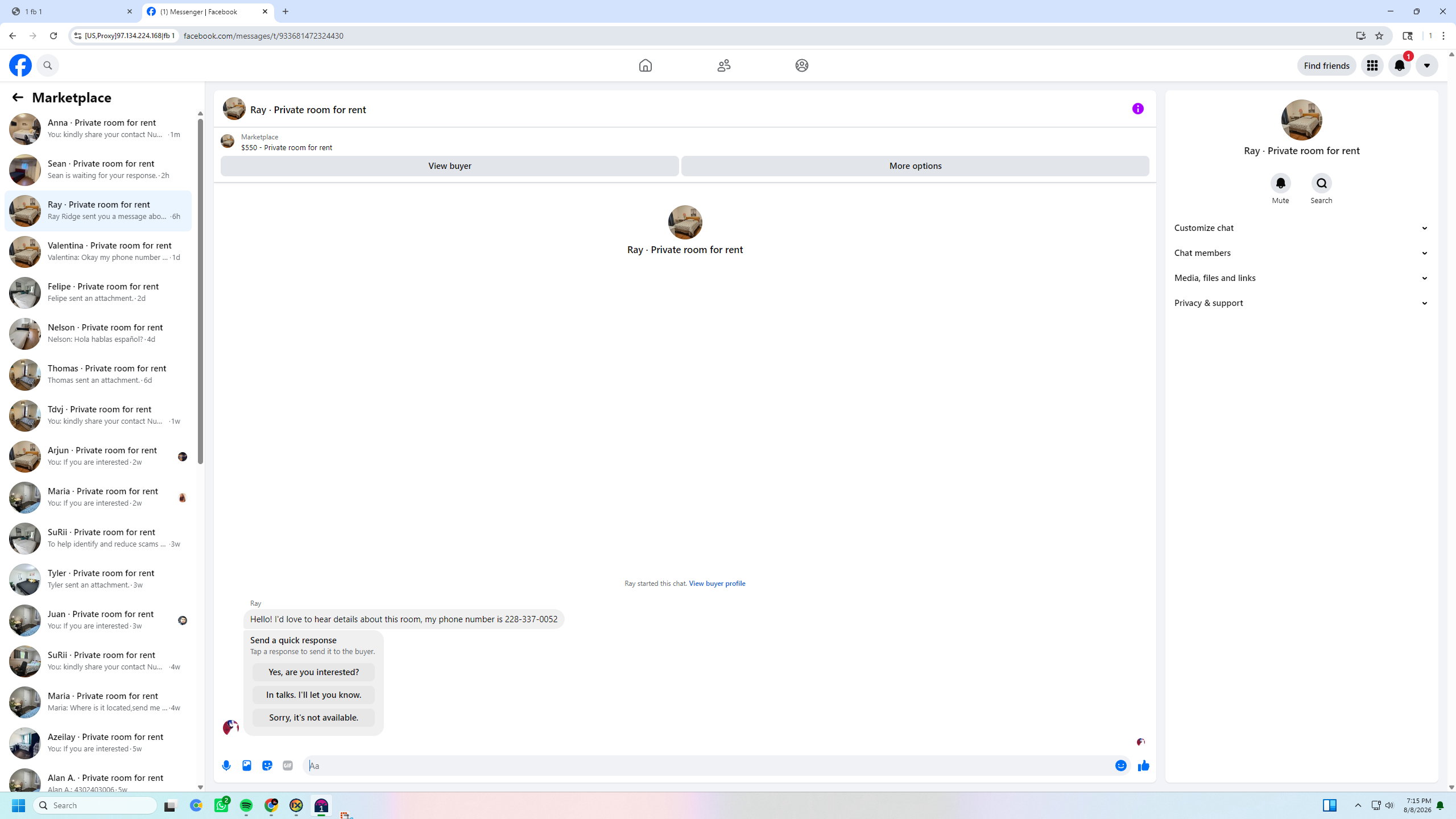The height and width of the screenshot is (819, 1456).
Task: Expand the Customize chat section
Action: point(1302,228)
